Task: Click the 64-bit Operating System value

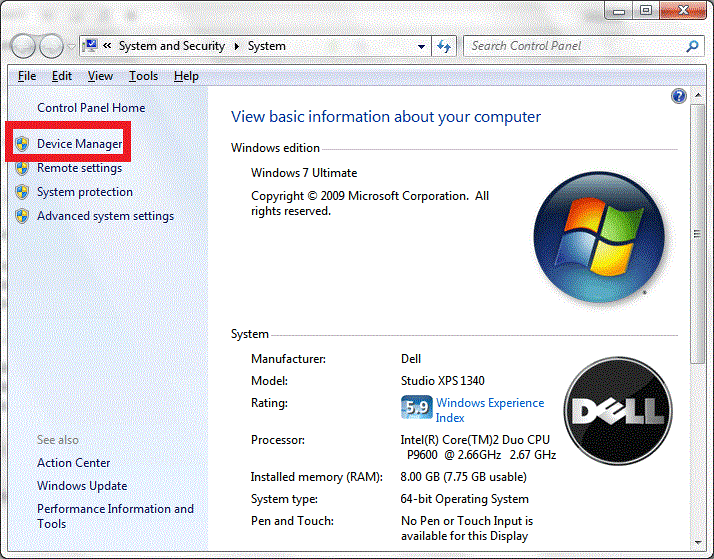Action: tap(464, 499)
